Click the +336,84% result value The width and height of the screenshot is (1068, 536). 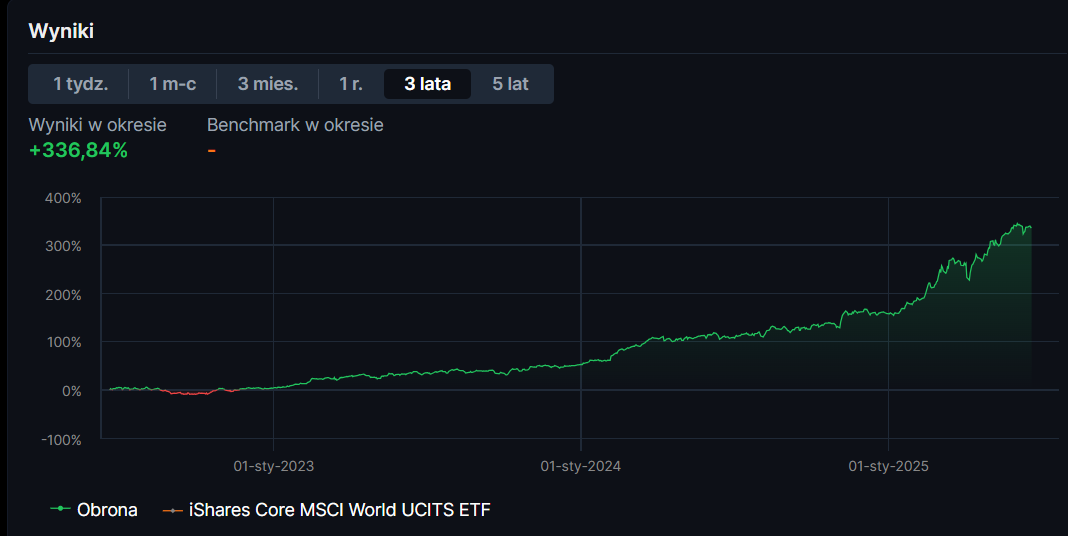point(78,151)
